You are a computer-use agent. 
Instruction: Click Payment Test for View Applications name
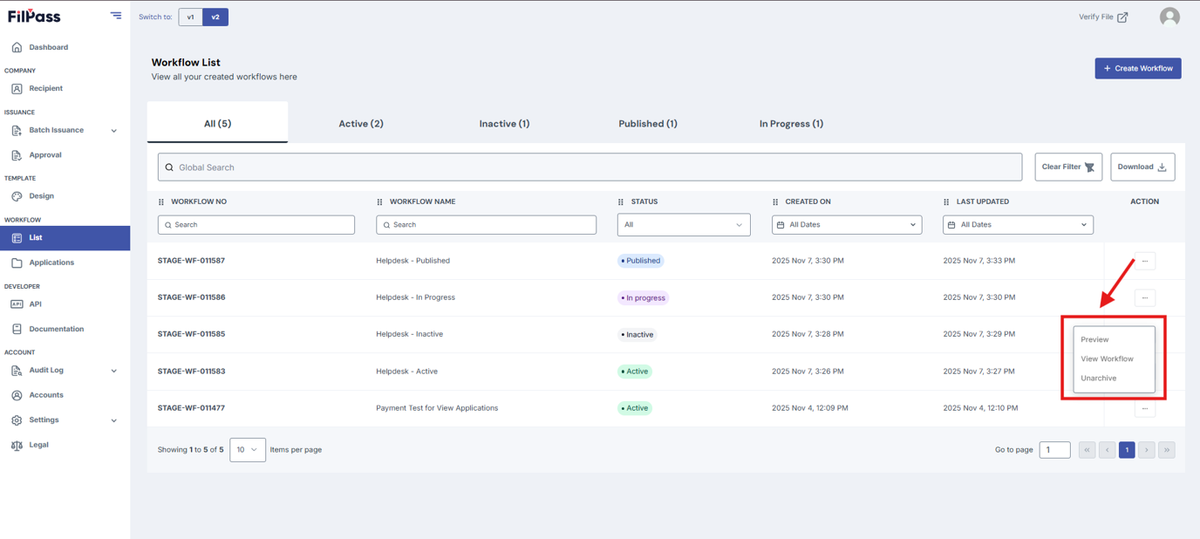click(437, 408)
